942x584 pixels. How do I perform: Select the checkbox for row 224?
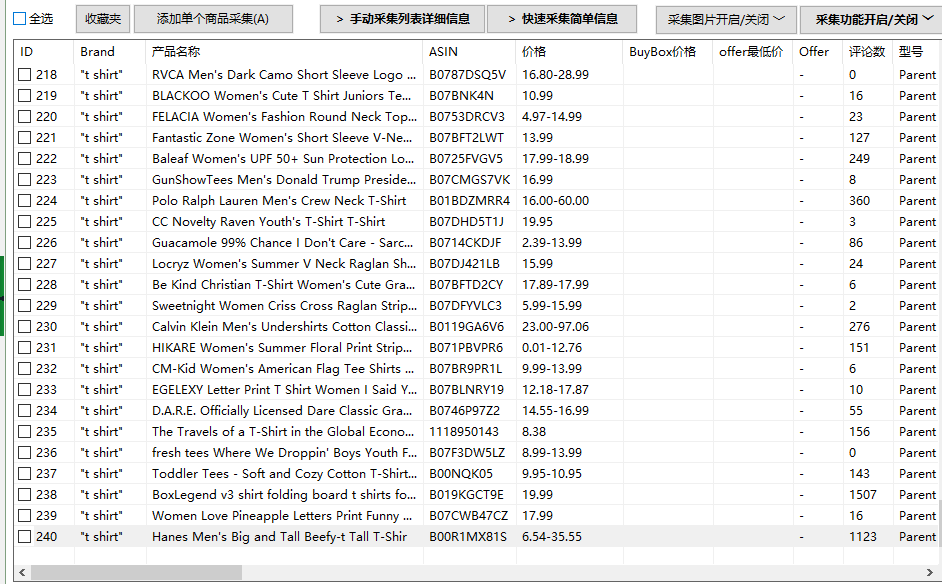coord(24,201)
